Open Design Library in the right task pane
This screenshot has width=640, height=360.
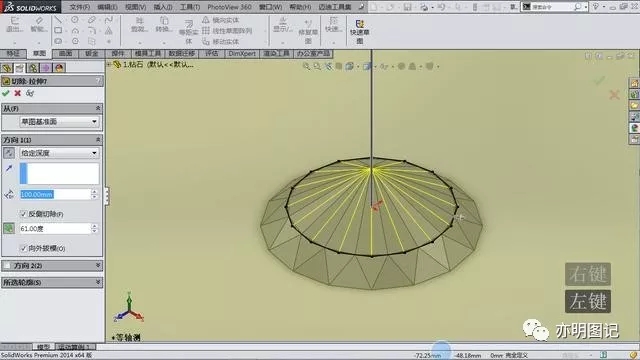tap(634, 95)
